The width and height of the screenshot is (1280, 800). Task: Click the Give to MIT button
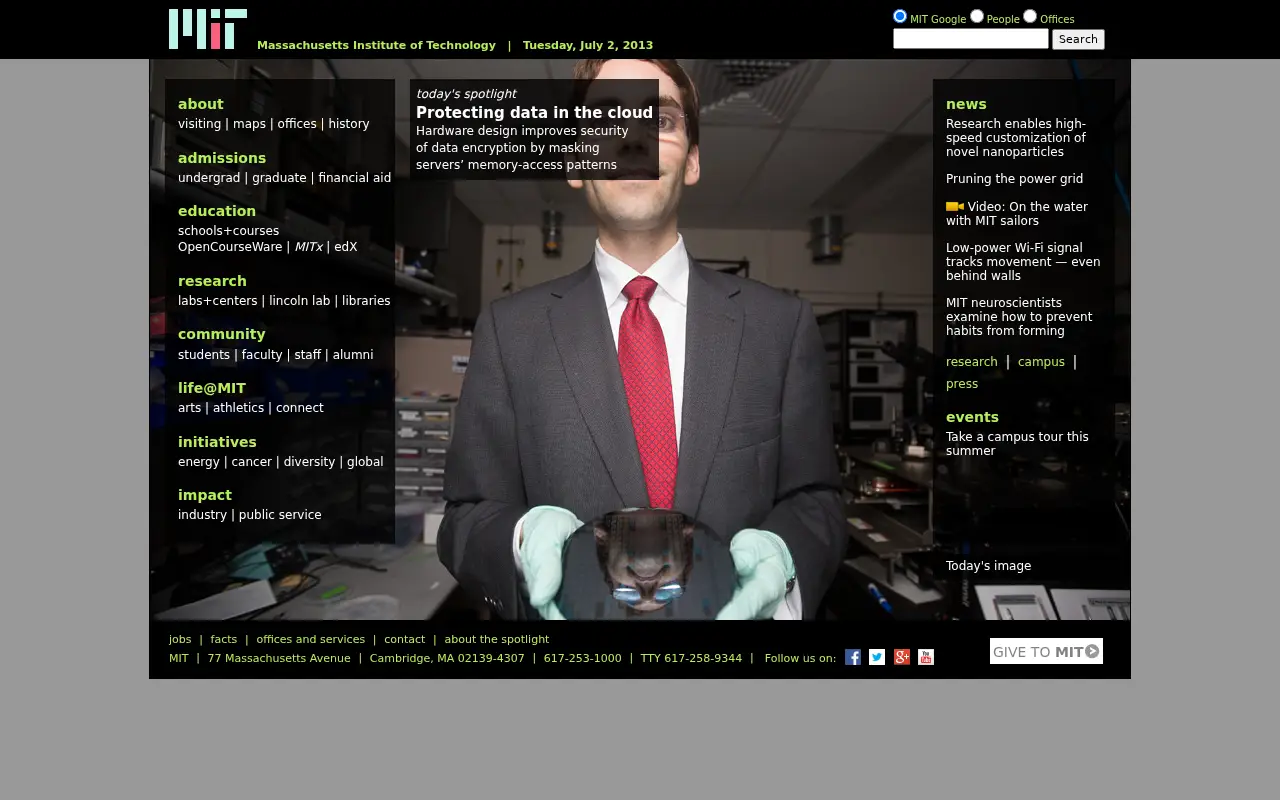coord(1046,651)
